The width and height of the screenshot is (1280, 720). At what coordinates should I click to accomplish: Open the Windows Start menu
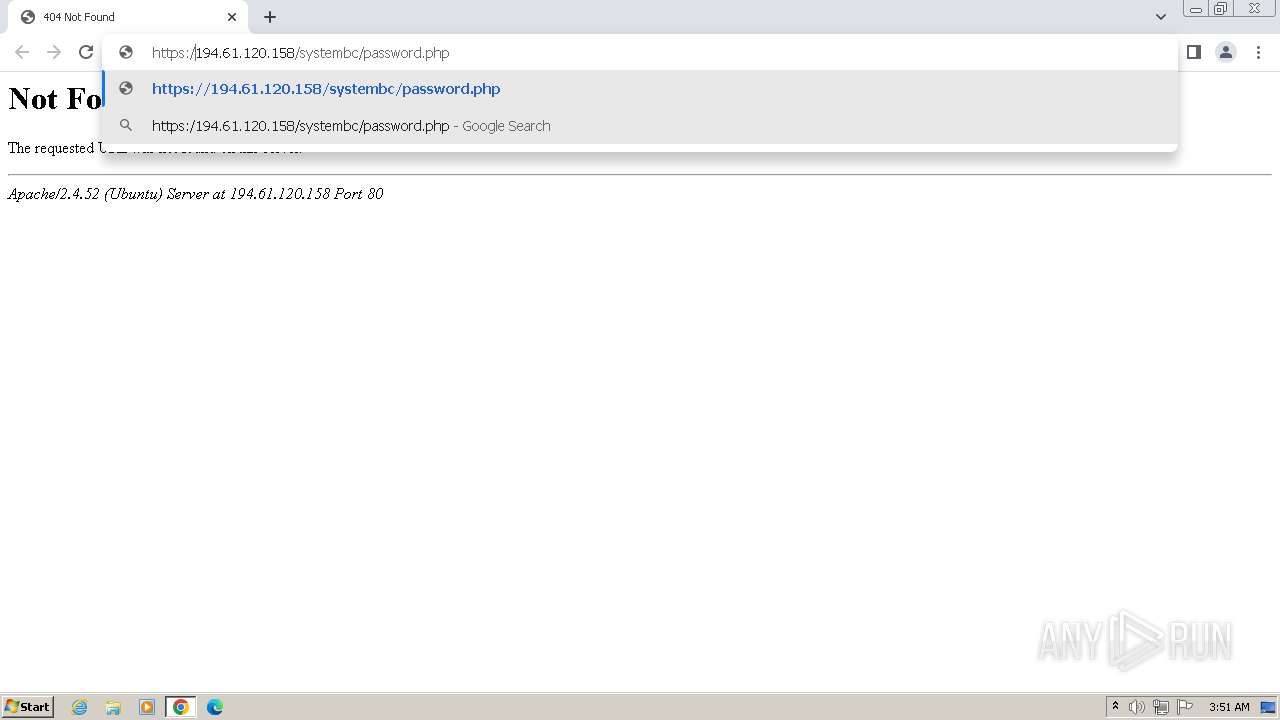pos(27,706)
